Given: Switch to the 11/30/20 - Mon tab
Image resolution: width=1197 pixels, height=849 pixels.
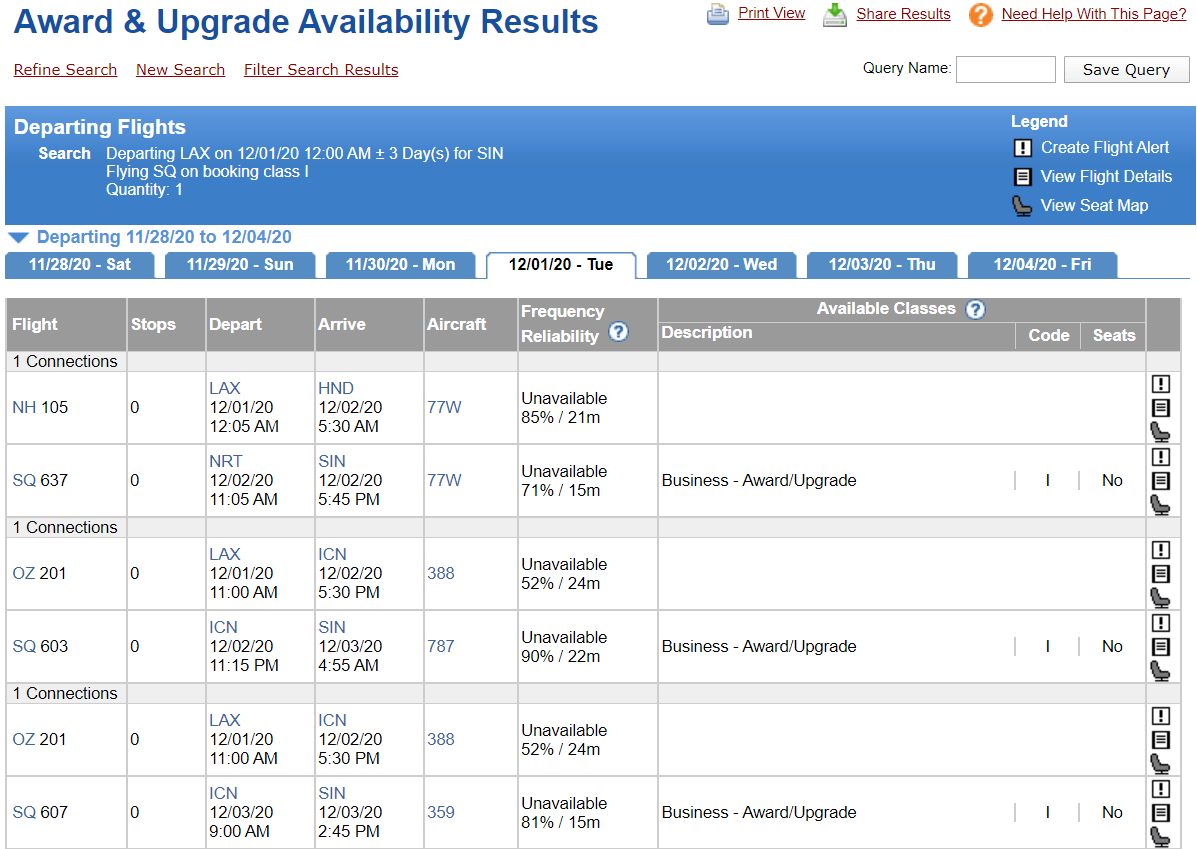Looking at the screenshot, I should click(400, 265).
